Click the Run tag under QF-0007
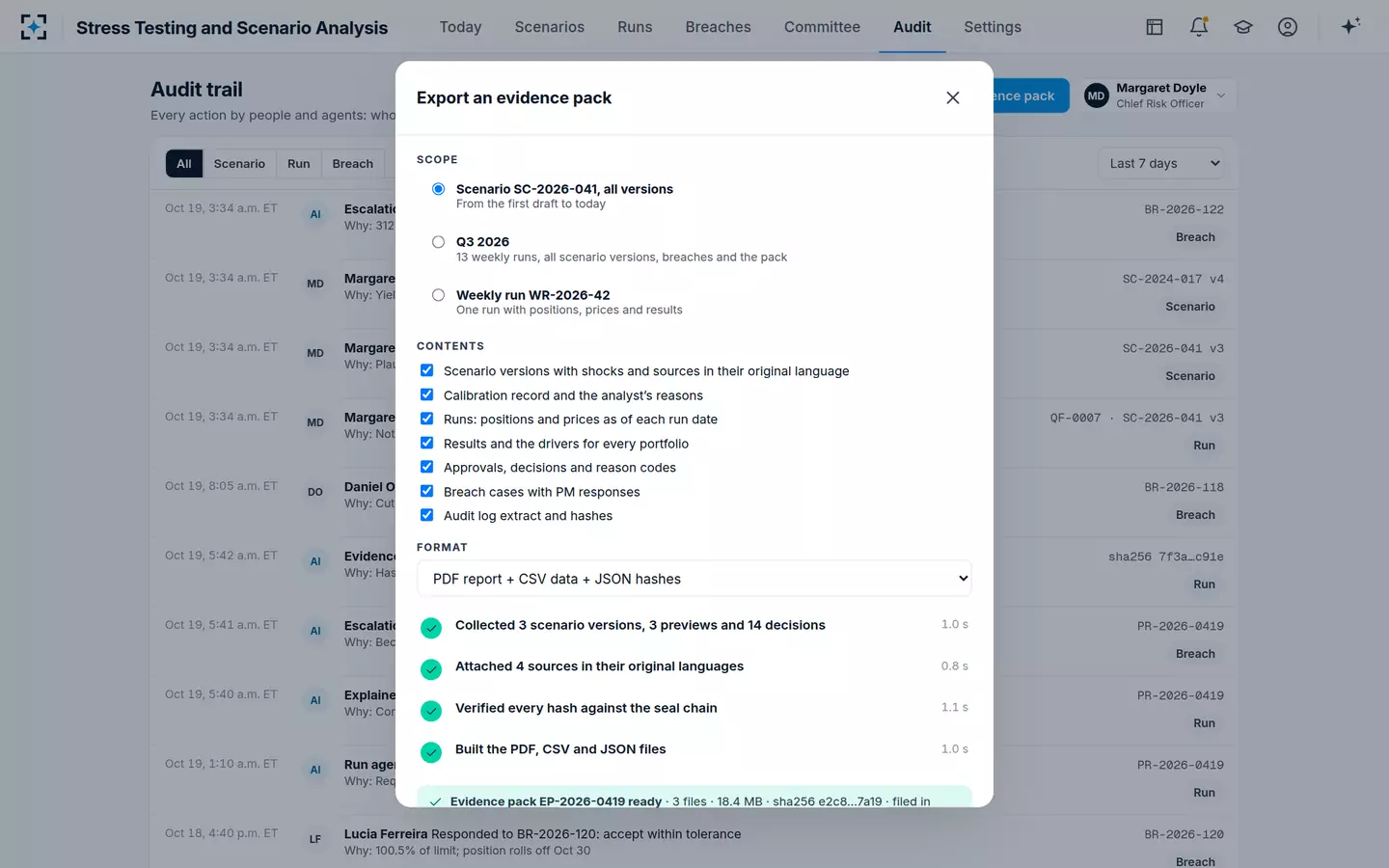The image size is (1389, 868). click(1204, 446)
